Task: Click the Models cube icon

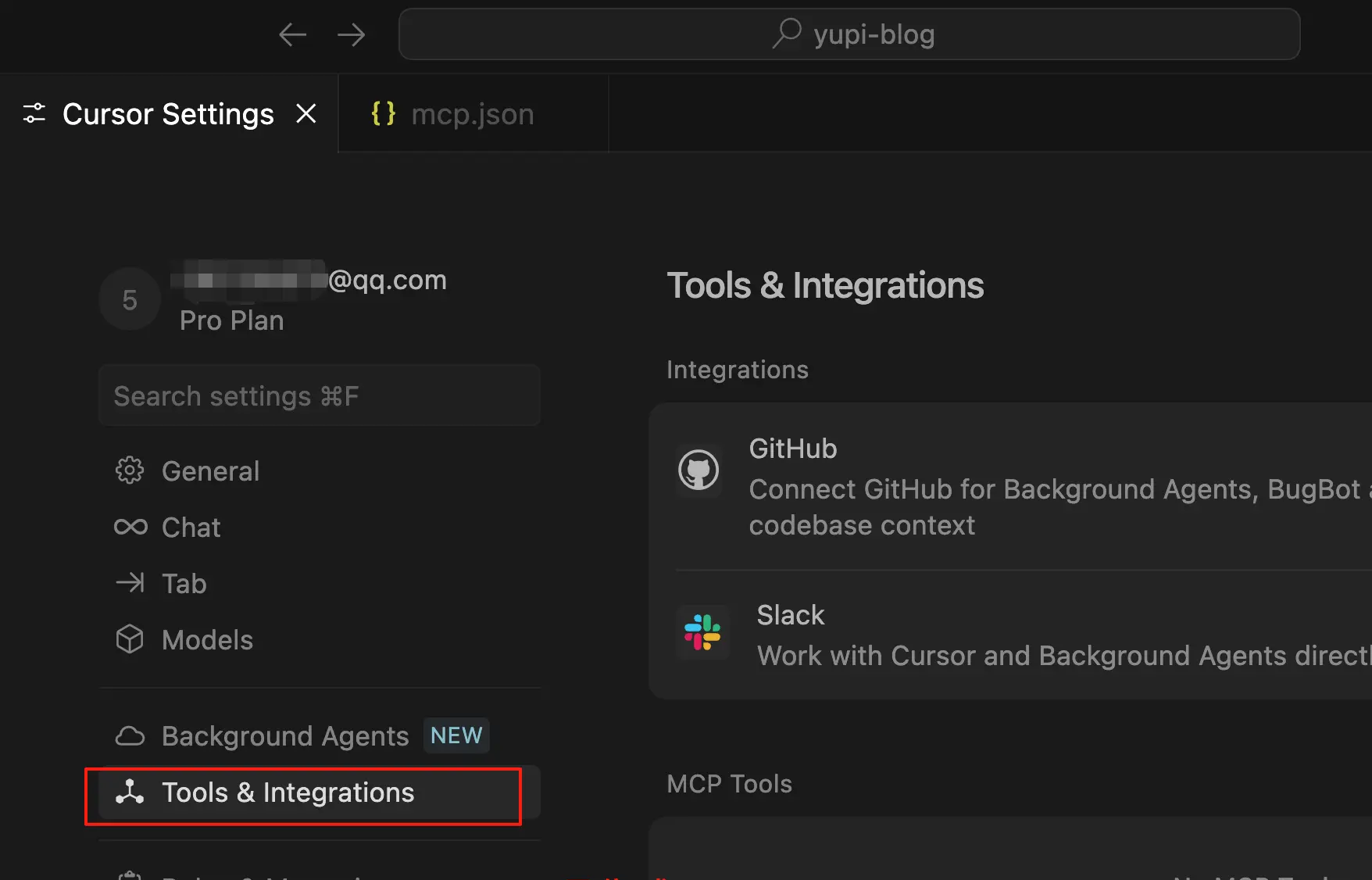Action: (130, 639)
